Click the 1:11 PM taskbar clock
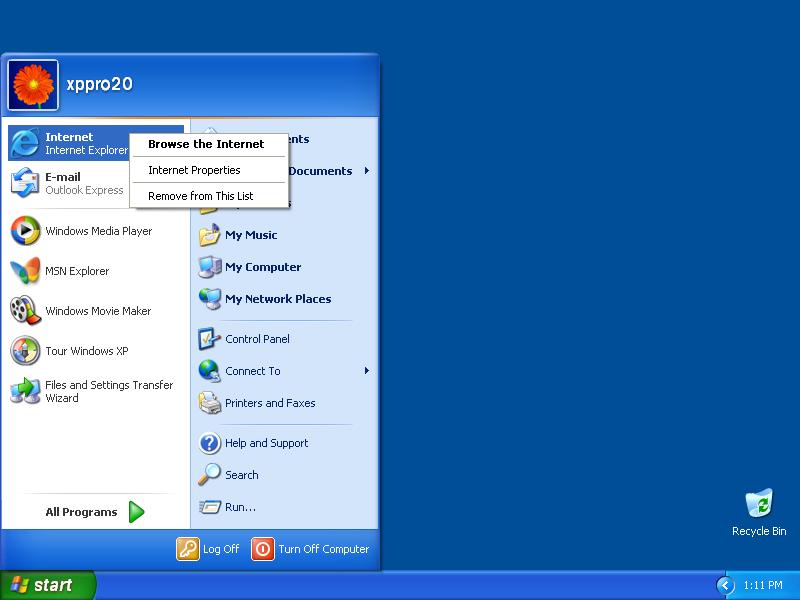Screen dimensions: 800x600 pyautogui.click(x=763, y=585)
